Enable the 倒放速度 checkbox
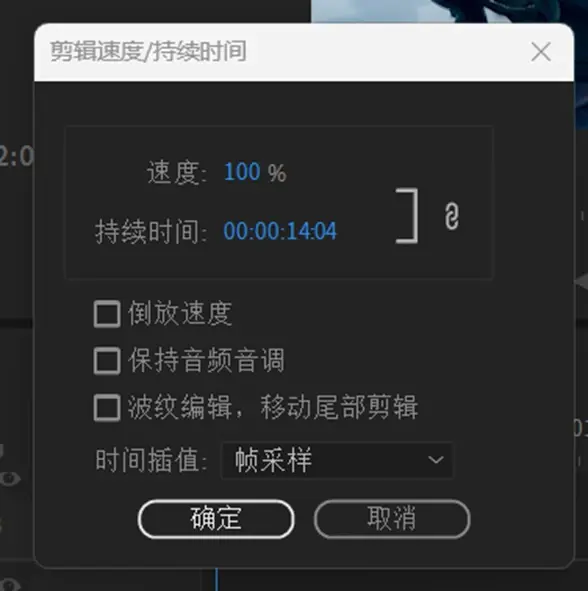Viewport: 588px width, 591px height. coord(107,314)
